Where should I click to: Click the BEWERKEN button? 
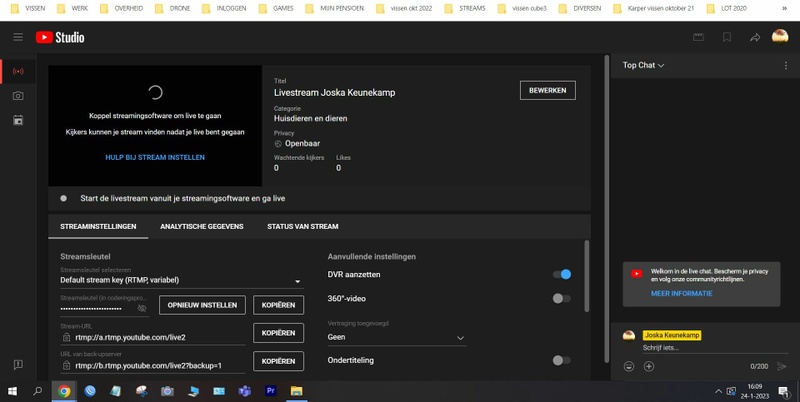coord(547,90)
